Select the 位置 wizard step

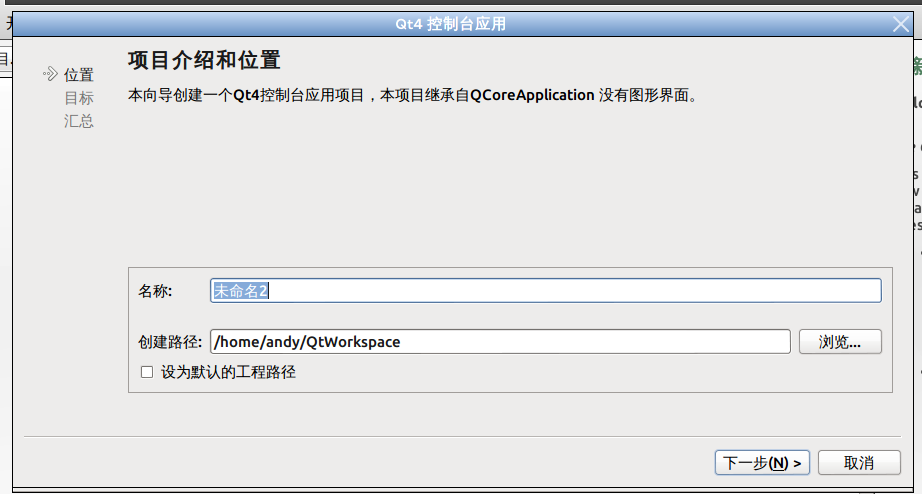pyautogui.click(x=79, y=75)
